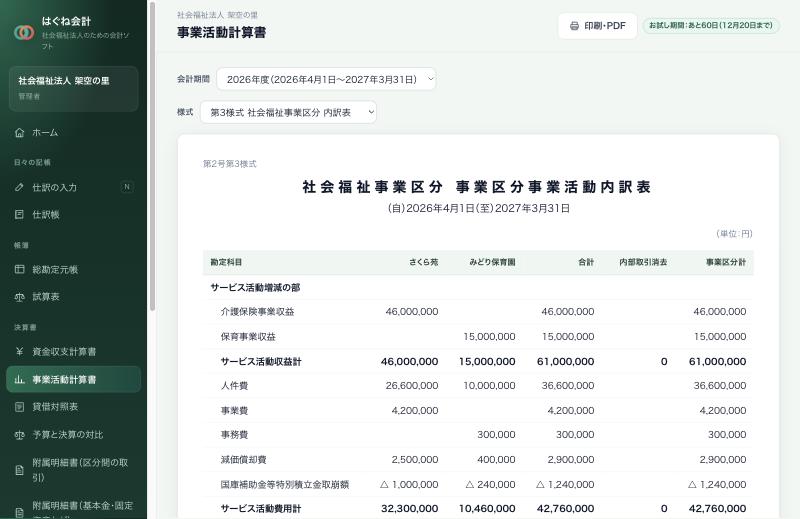Click the sidebar vertical scrollbar
The width and height of the screenshot is (800, 519).
coord(152,158)
